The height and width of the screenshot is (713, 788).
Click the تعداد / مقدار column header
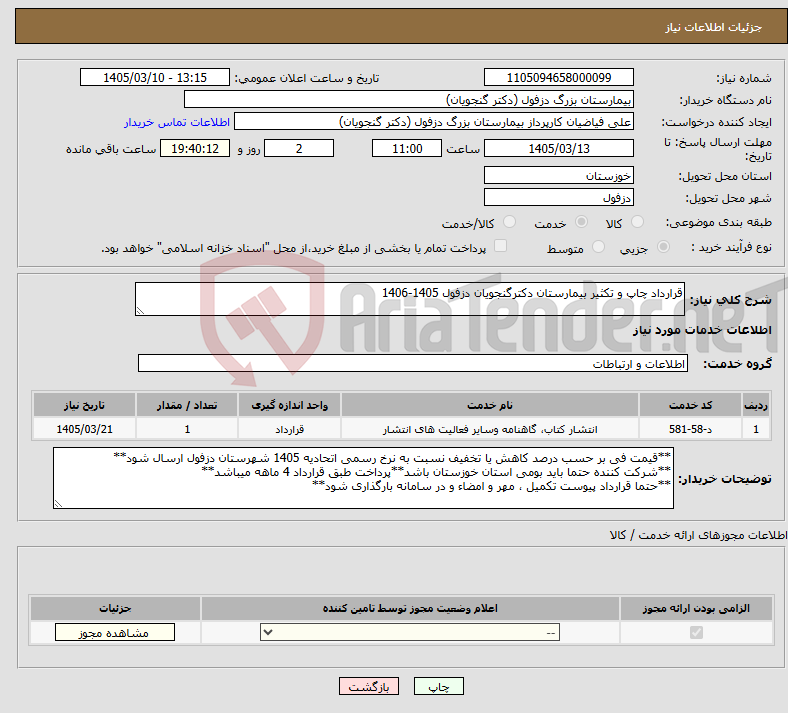(x=187, y=405)
